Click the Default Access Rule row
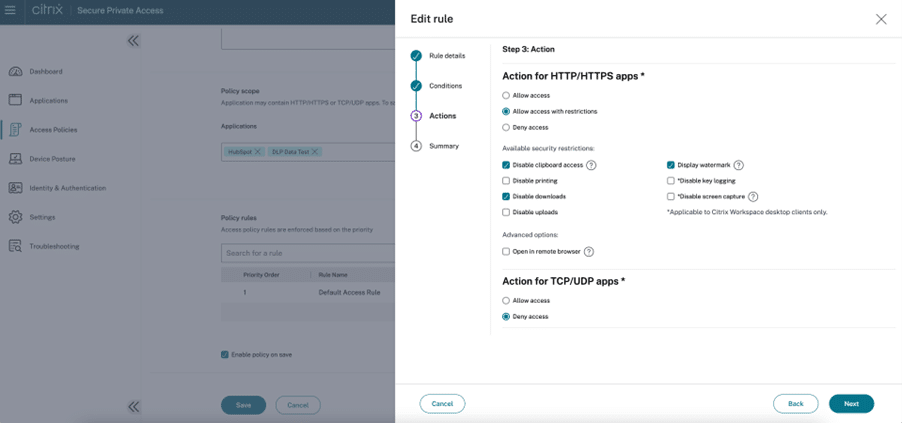Image resolution: width=902 pixels, height=423 pixels. (x=308, y=292)
